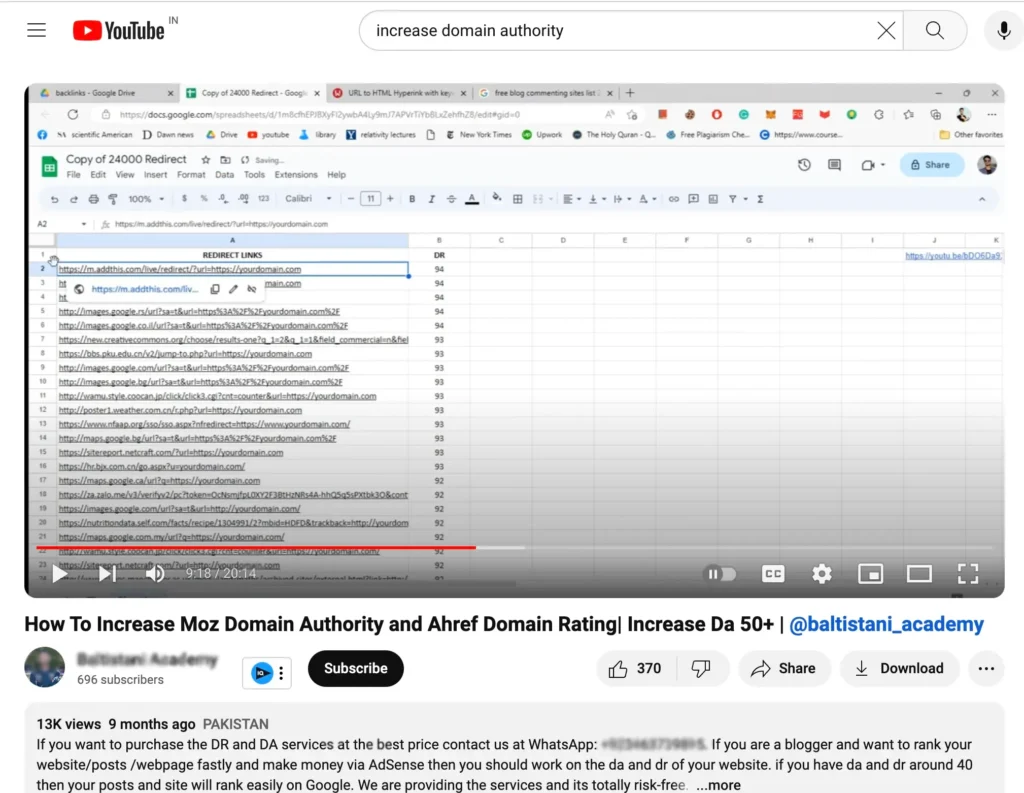Click the text color 'A' in the recorded Sheets toolbar
Image resolution: width=1024 pixels, height=793 pixels.
pos(472,199)
